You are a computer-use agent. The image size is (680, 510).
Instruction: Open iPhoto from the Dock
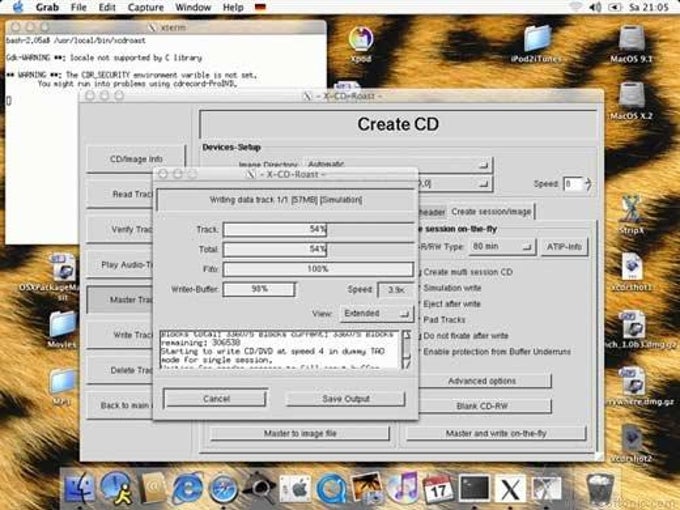(x=367, y=489)
